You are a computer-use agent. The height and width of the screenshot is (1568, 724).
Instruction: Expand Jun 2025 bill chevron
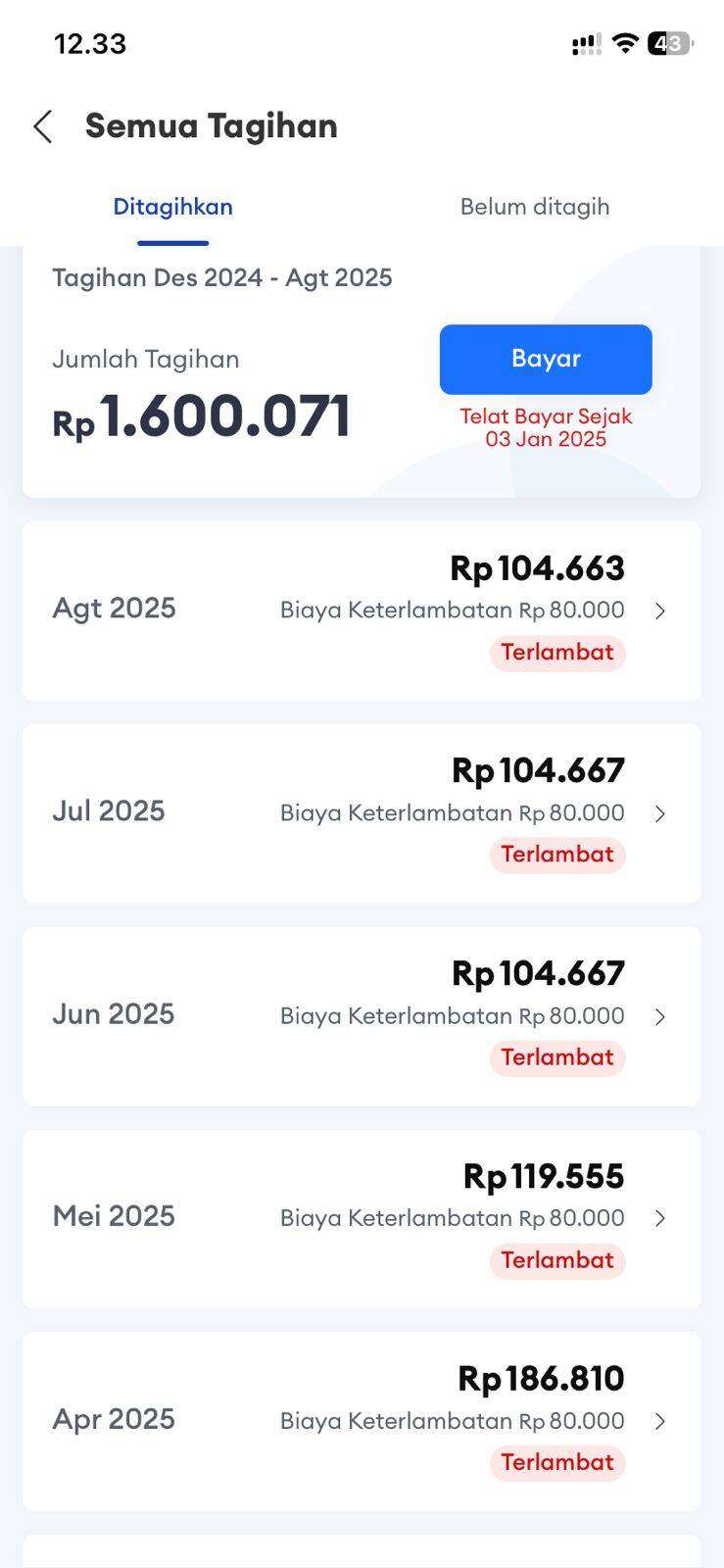660,1016
